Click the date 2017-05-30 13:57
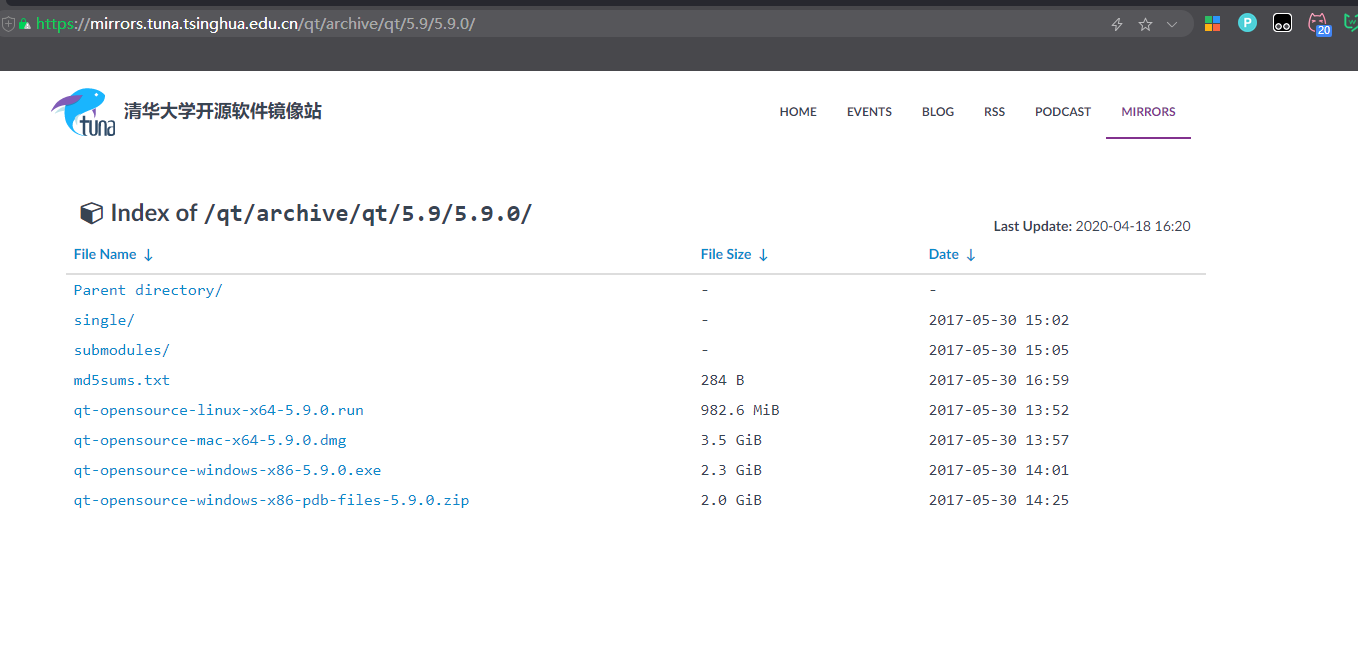 999,440
